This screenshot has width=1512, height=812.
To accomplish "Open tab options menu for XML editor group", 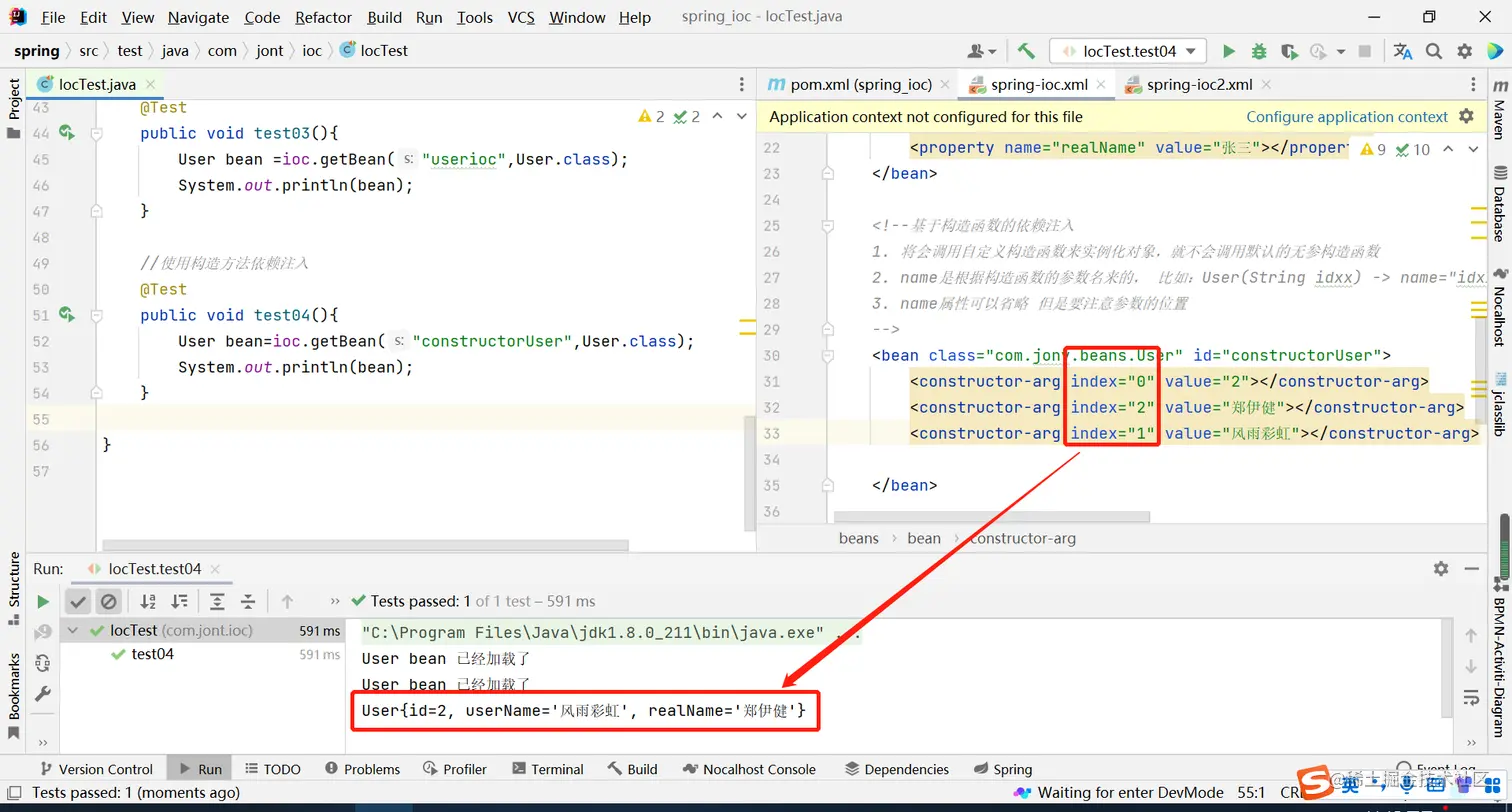I will click(1471, 85).
